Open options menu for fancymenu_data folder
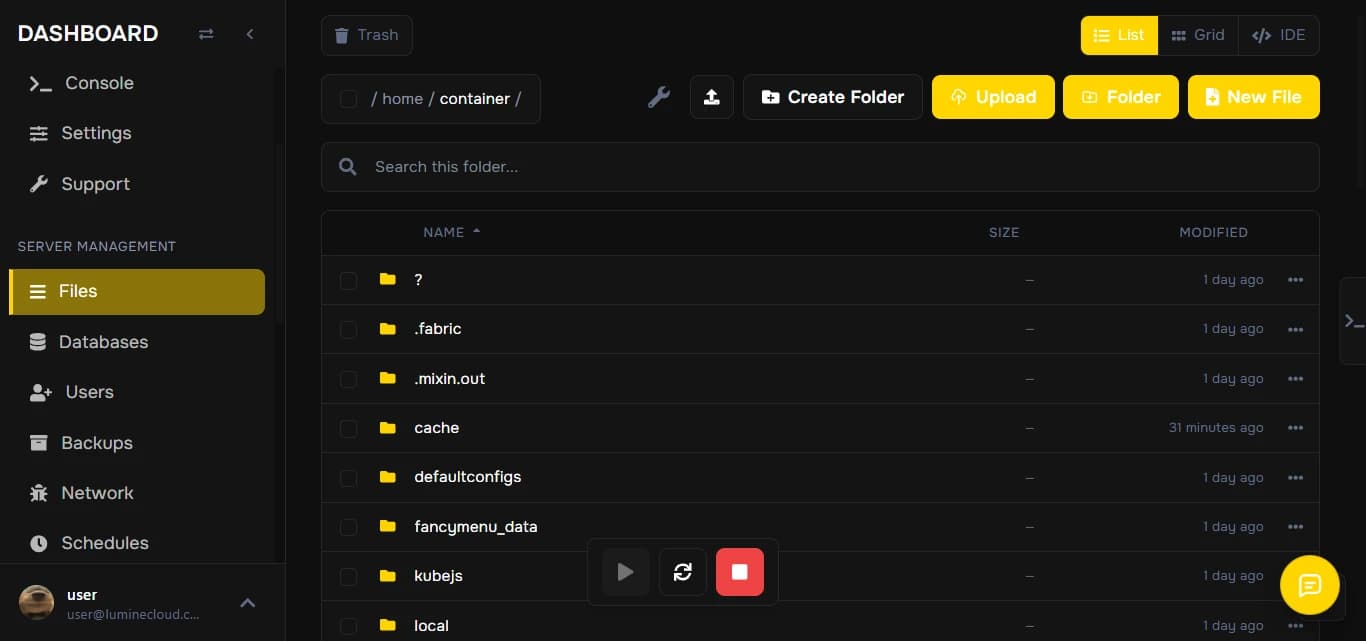This screenshot has width=1366, height=641. (x=1296, y=527)
